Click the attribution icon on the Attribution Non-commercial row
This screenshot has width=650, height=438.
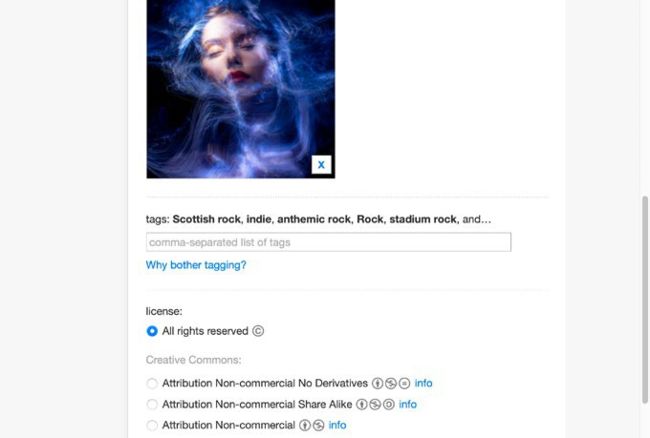[x=305, y=425]
